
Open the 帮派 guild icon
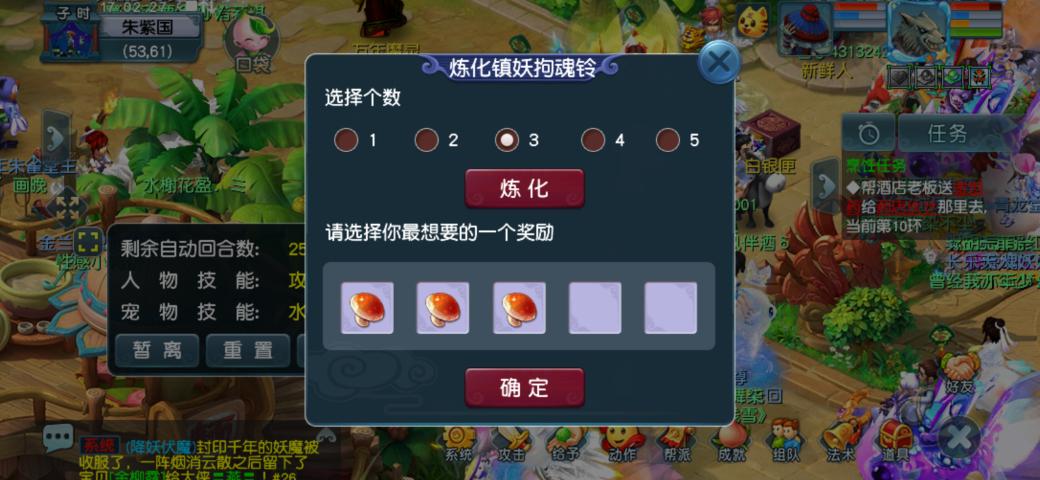pos(675,444)
